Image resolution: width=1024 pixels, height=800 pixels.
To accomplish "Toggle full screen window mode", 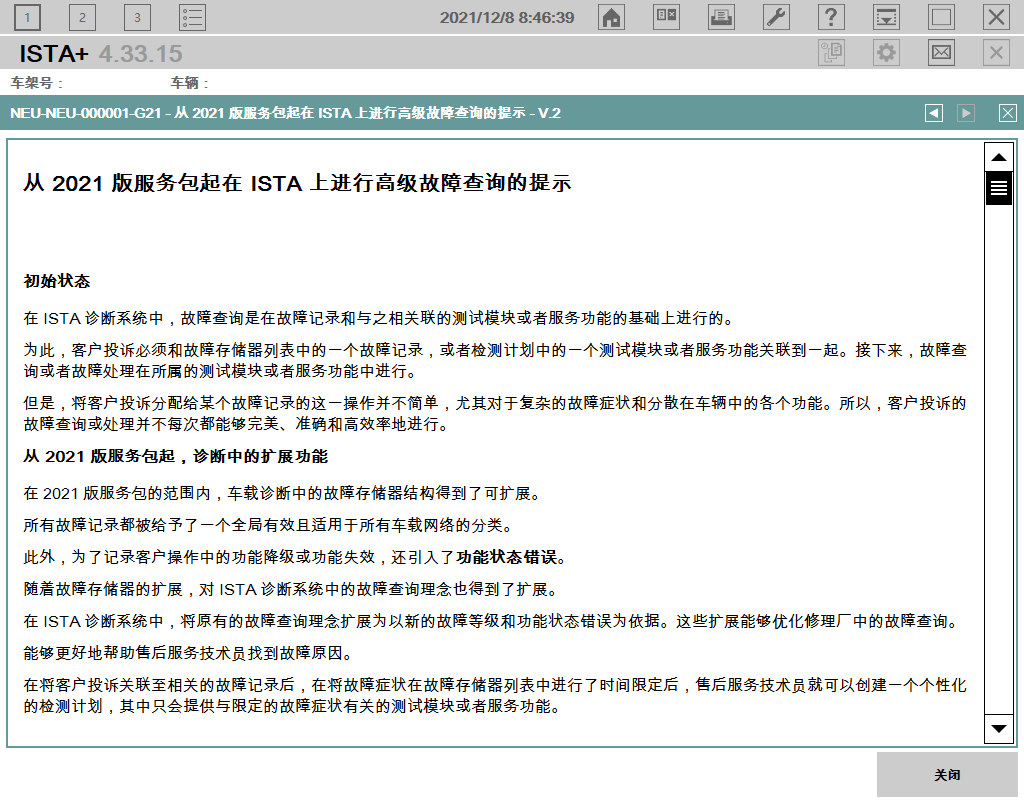I will 941,18.
